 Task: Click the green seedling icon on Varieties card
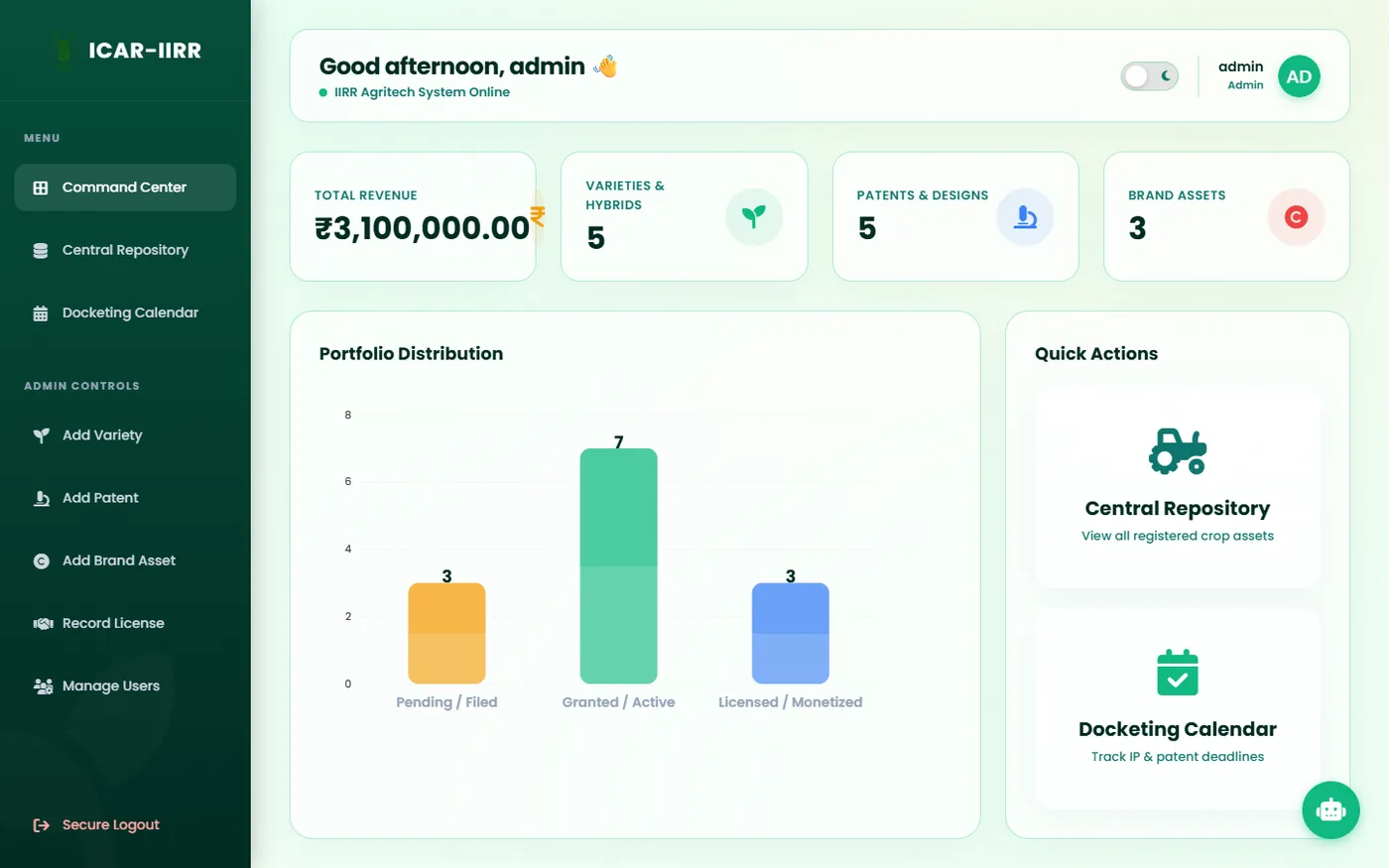pos(754,216)
